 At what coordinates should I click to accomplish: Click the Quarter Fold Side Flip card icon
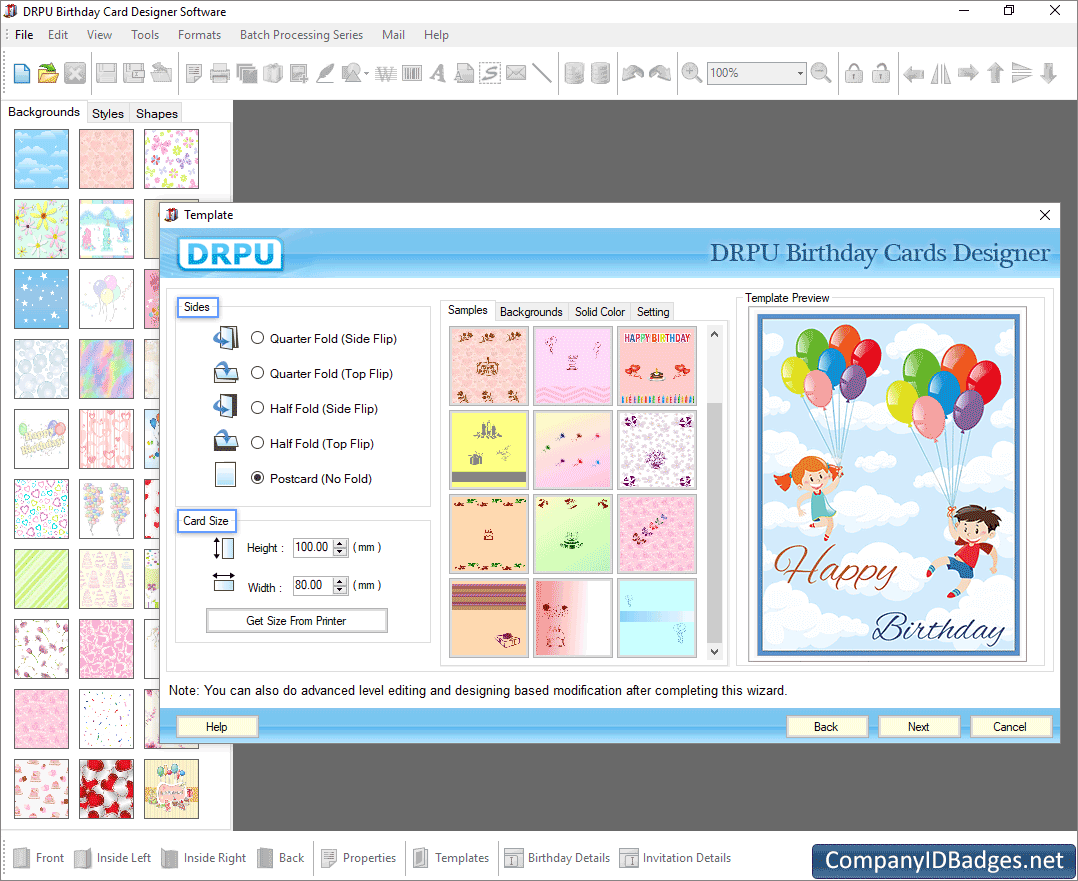[226, 338]
